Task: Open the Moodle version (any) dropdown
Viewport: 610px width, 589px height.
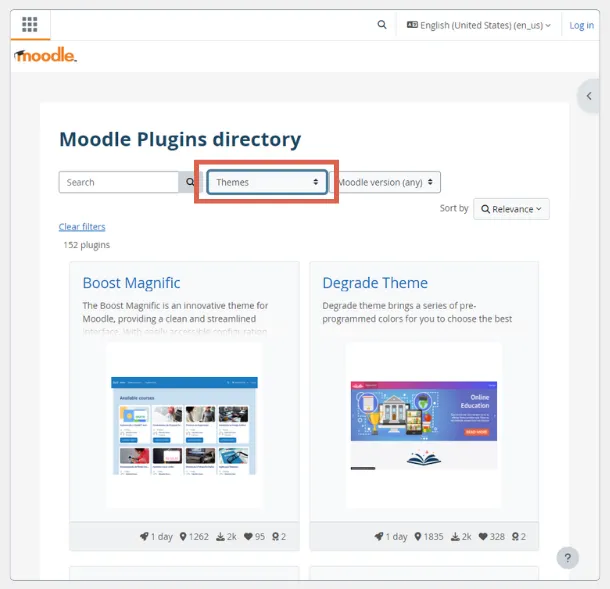Action: click(x=385, y=182)
